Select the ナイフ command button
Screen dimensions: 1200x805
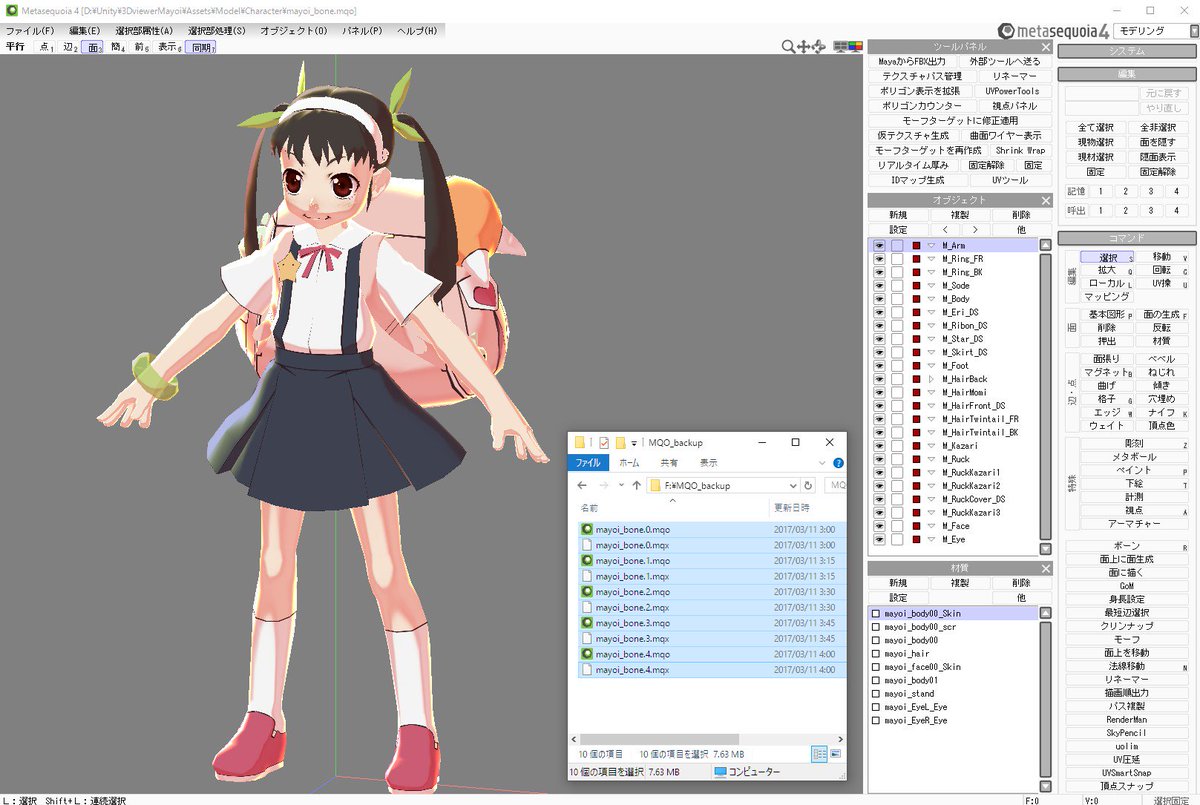click(1161, 412)
